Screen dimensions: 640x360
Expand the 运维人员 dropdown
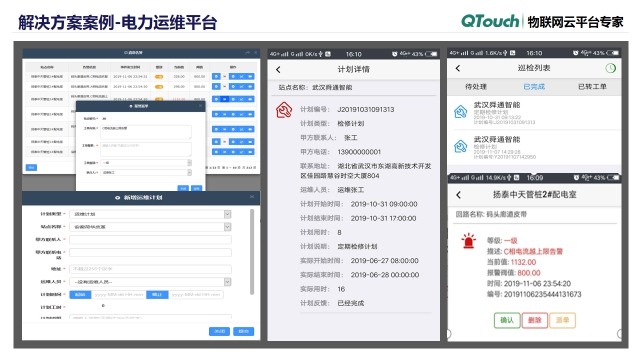pyautogui.click(x=150, y=282)
